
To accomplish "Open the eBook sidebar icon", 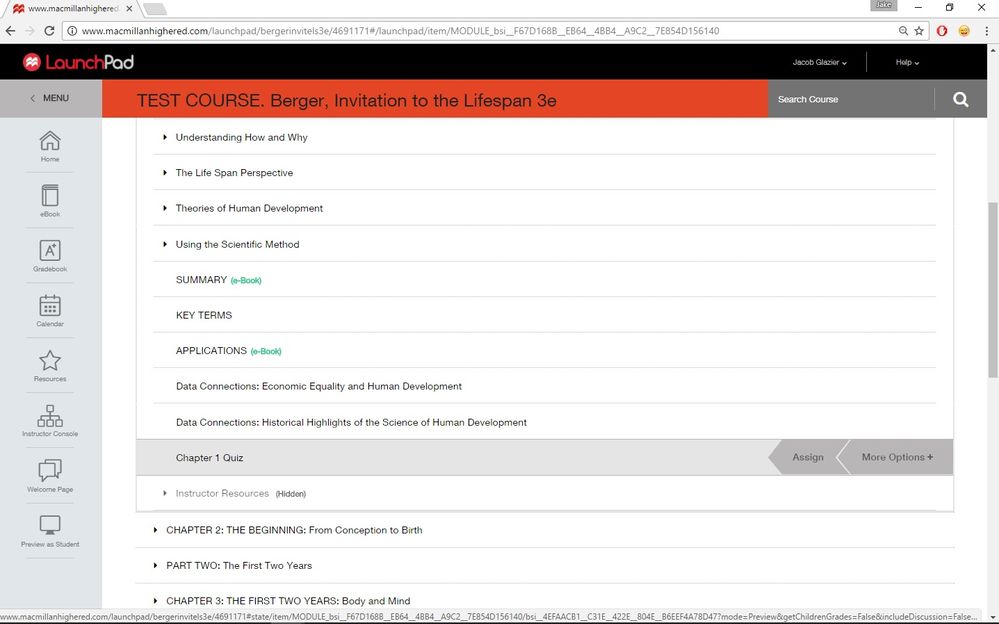I will [x=50, y=197].
